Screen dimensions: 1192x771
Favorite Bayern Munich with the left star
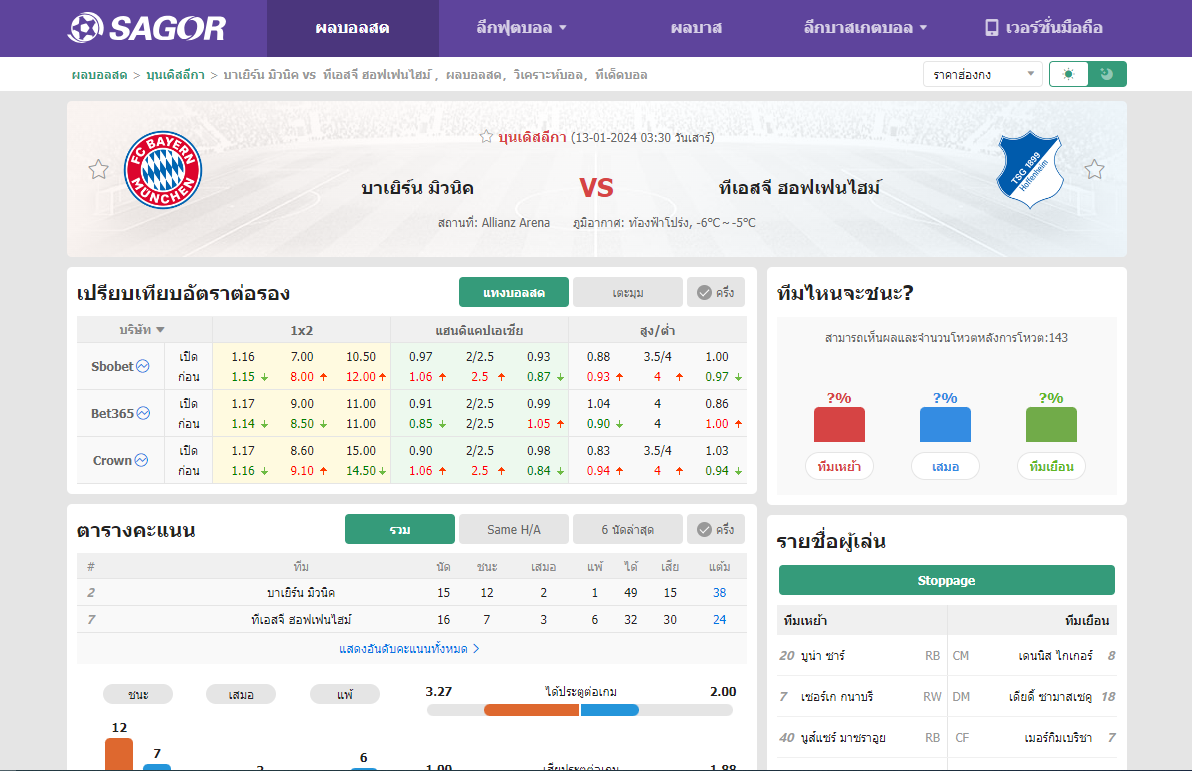(x=98, y=170)
